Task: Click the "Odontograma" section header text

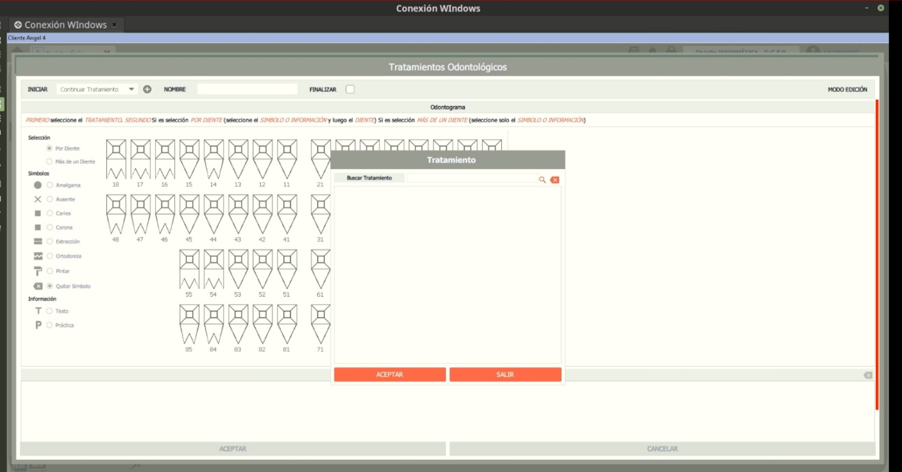Action: 448,107
